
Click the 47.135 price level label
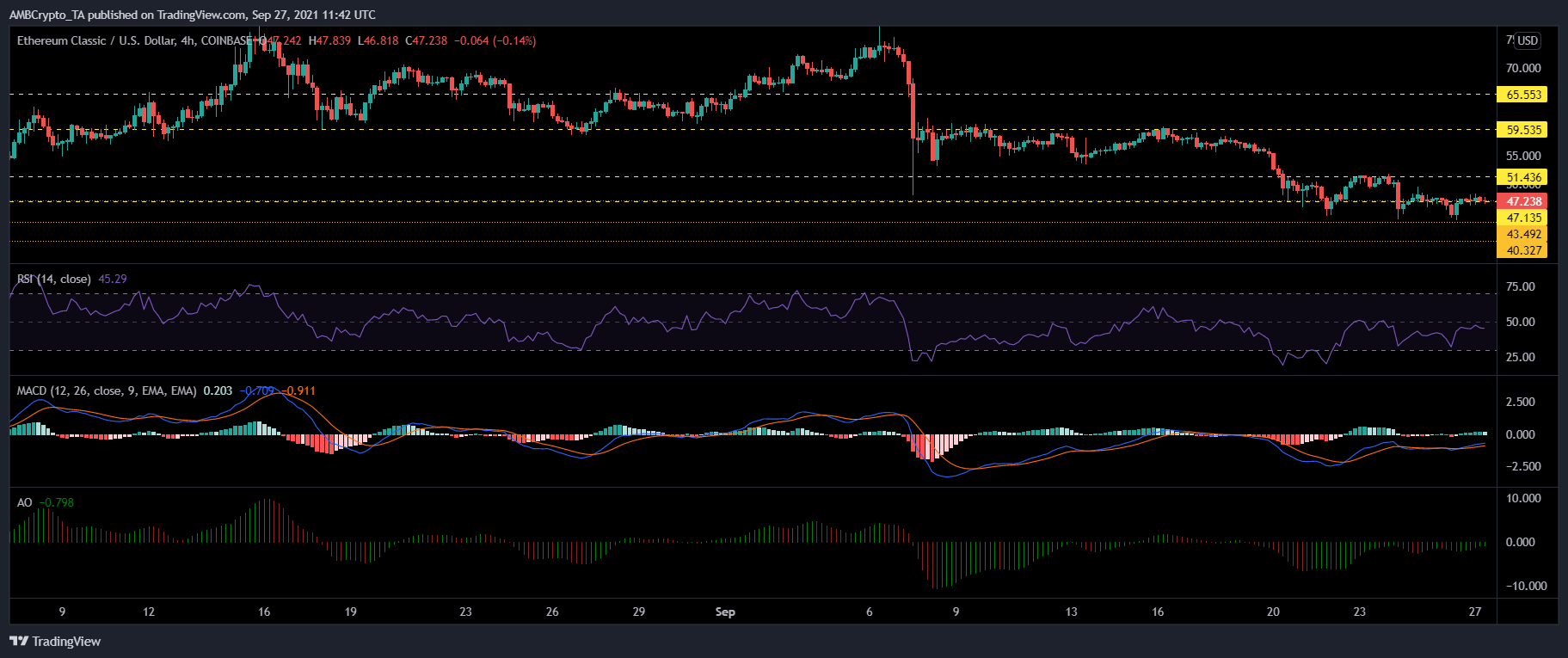point(1522,218)
